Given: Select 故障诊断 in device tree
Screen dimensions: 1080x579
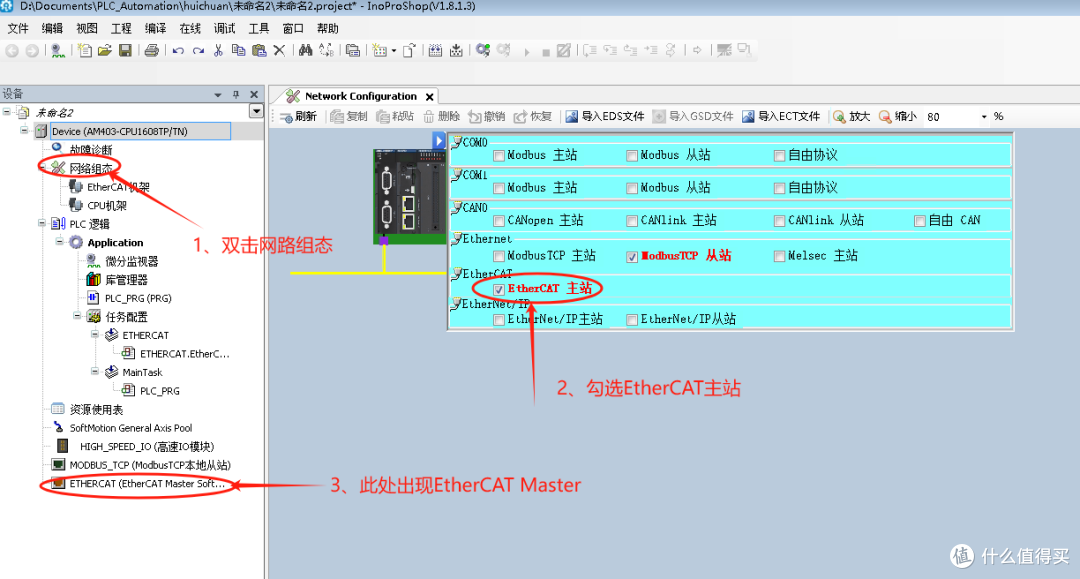Looking at the screenshot, I should coord(90,149).
